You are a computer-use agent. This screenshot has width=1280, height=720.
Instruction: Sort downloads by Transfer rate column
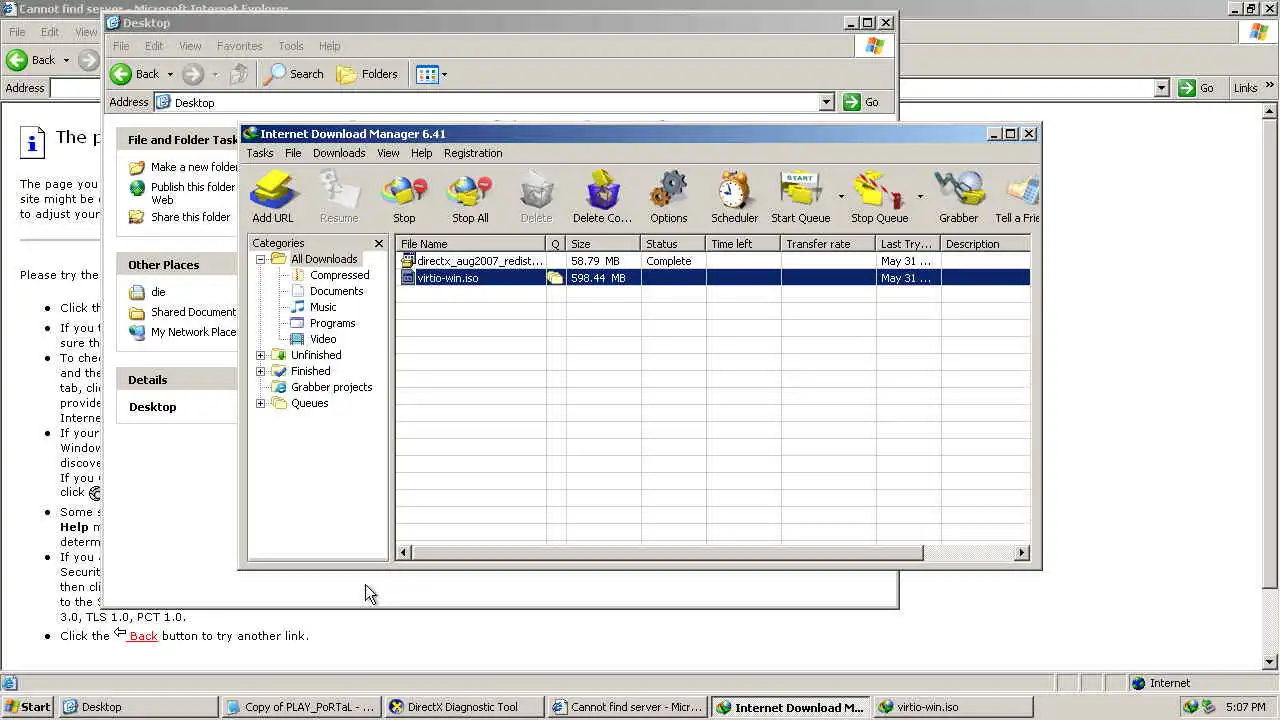[828, 244]
